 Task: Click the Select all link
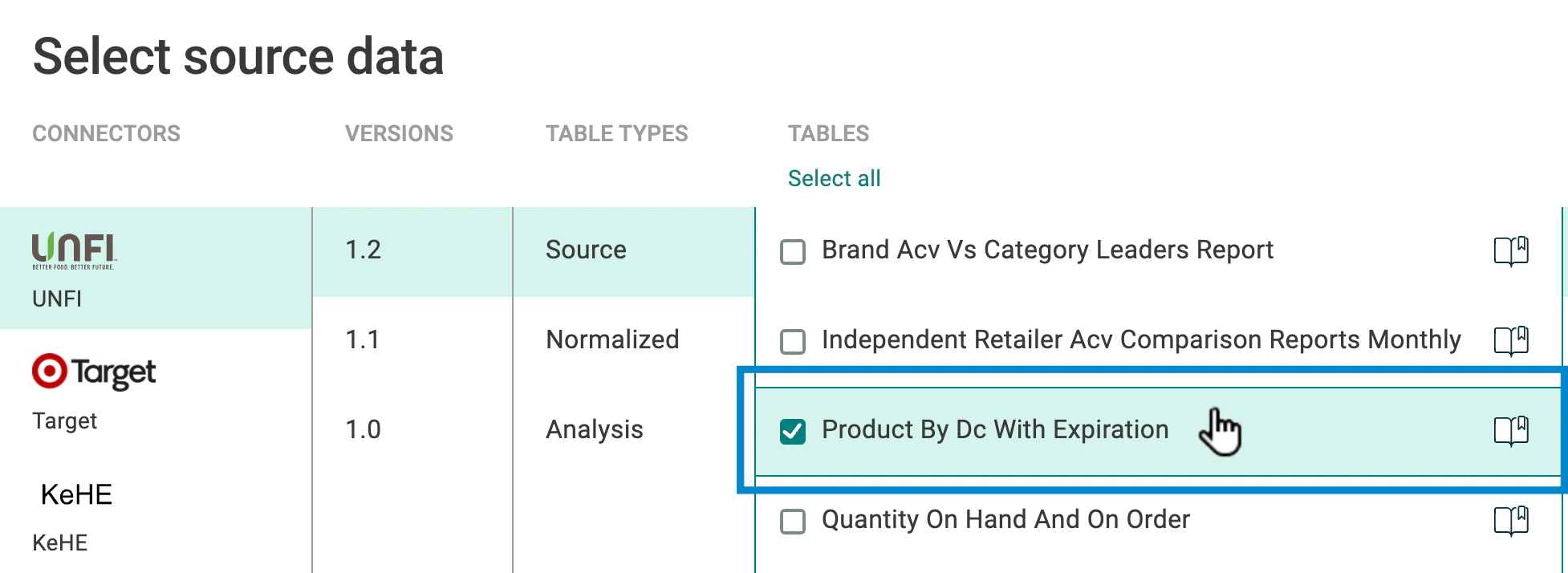click(835, 178)
